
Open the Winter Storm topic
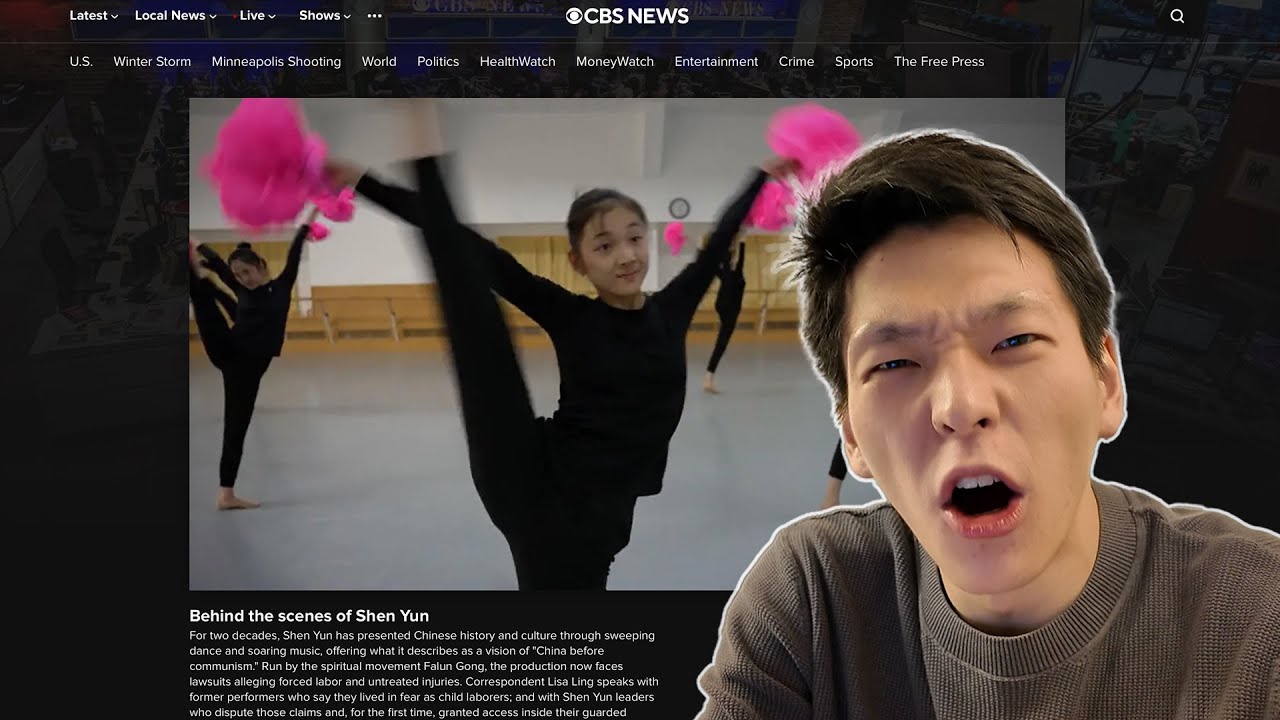[x=152, y=62]
